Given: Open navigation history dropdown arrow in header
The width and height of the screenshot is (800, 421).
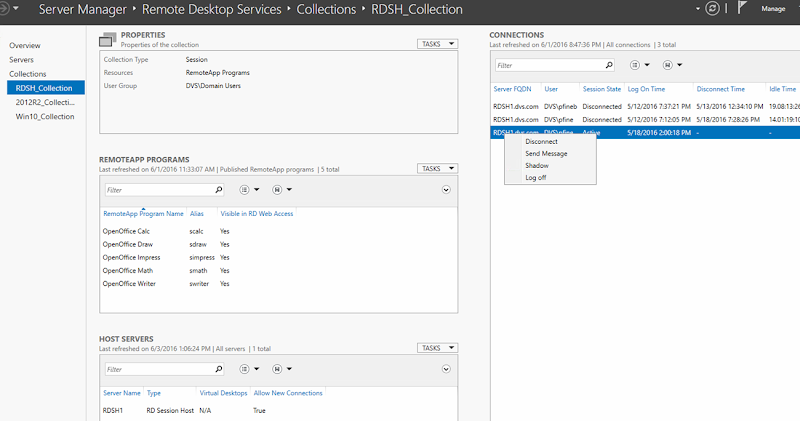Looking at the screenshot, I should pos(16,9).
